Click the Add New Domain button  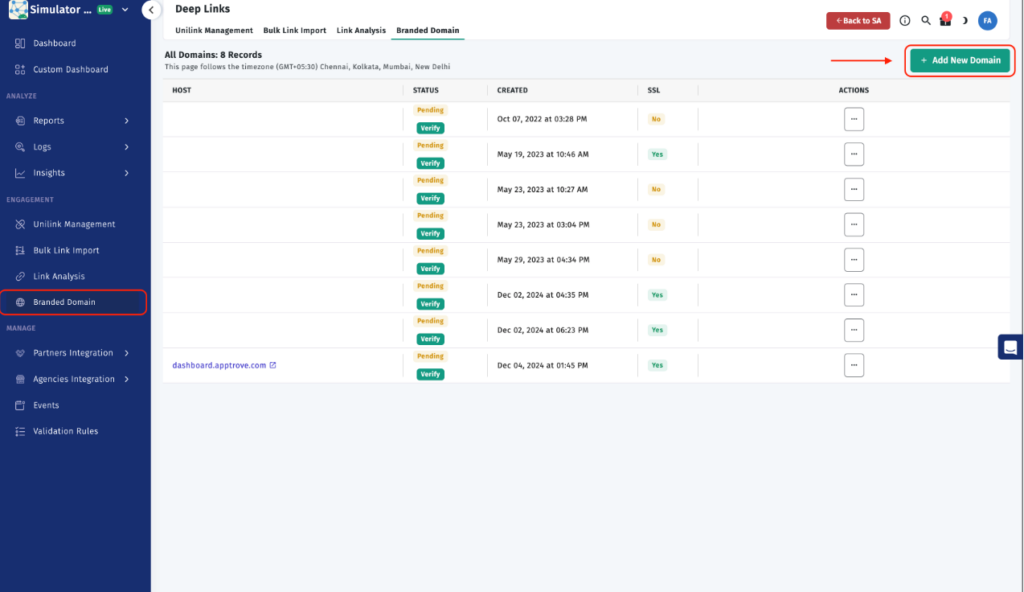(960, 60)
